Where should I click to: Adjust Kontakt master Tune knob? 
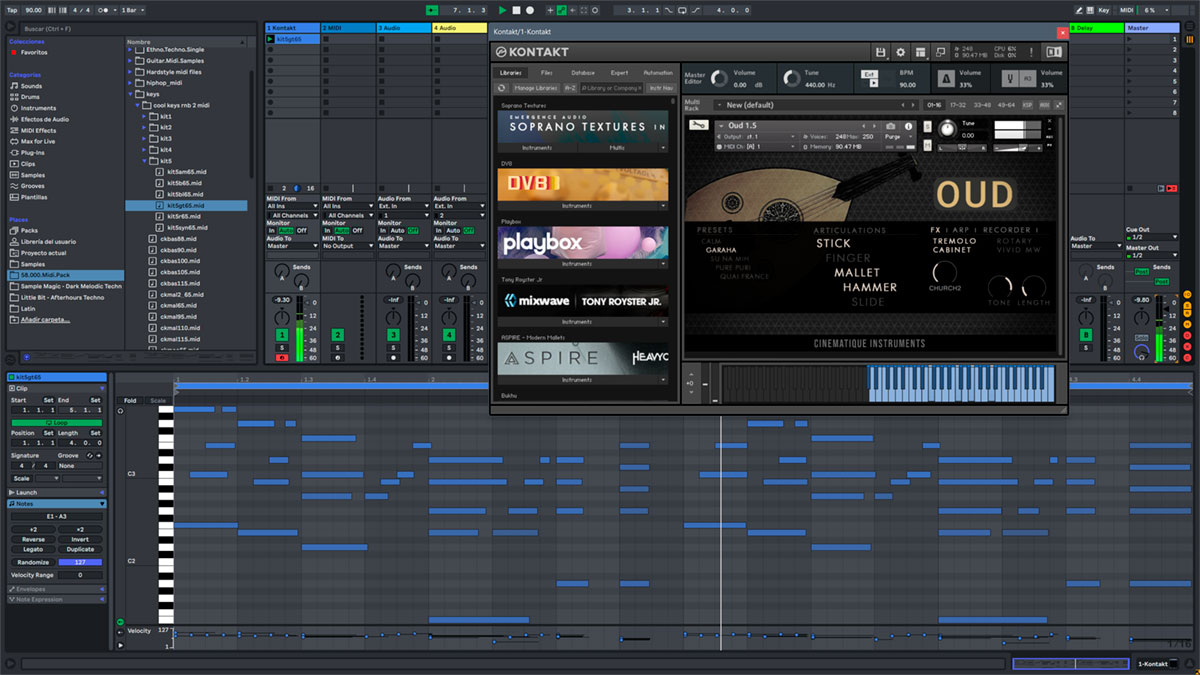[792, 79]
